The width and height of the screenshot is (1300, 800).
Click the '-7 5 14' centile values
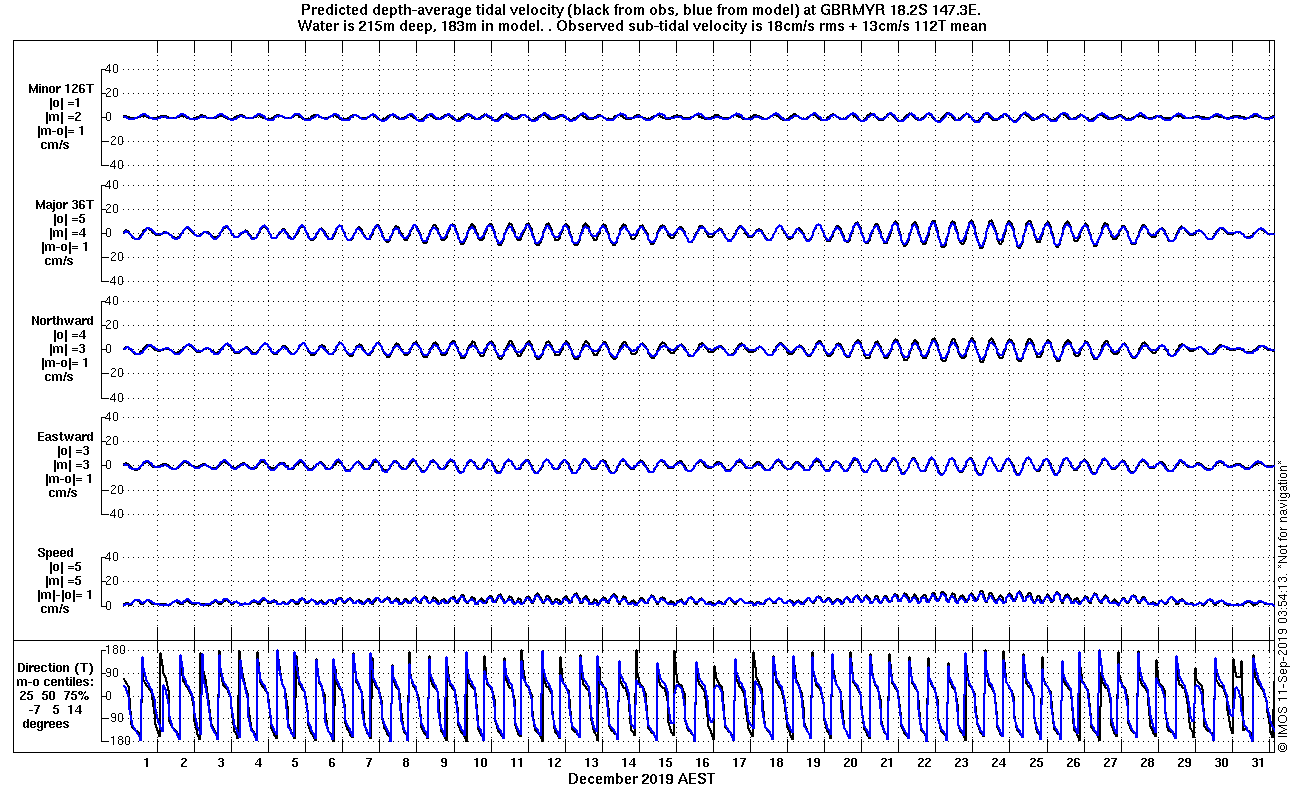point(56,710)
